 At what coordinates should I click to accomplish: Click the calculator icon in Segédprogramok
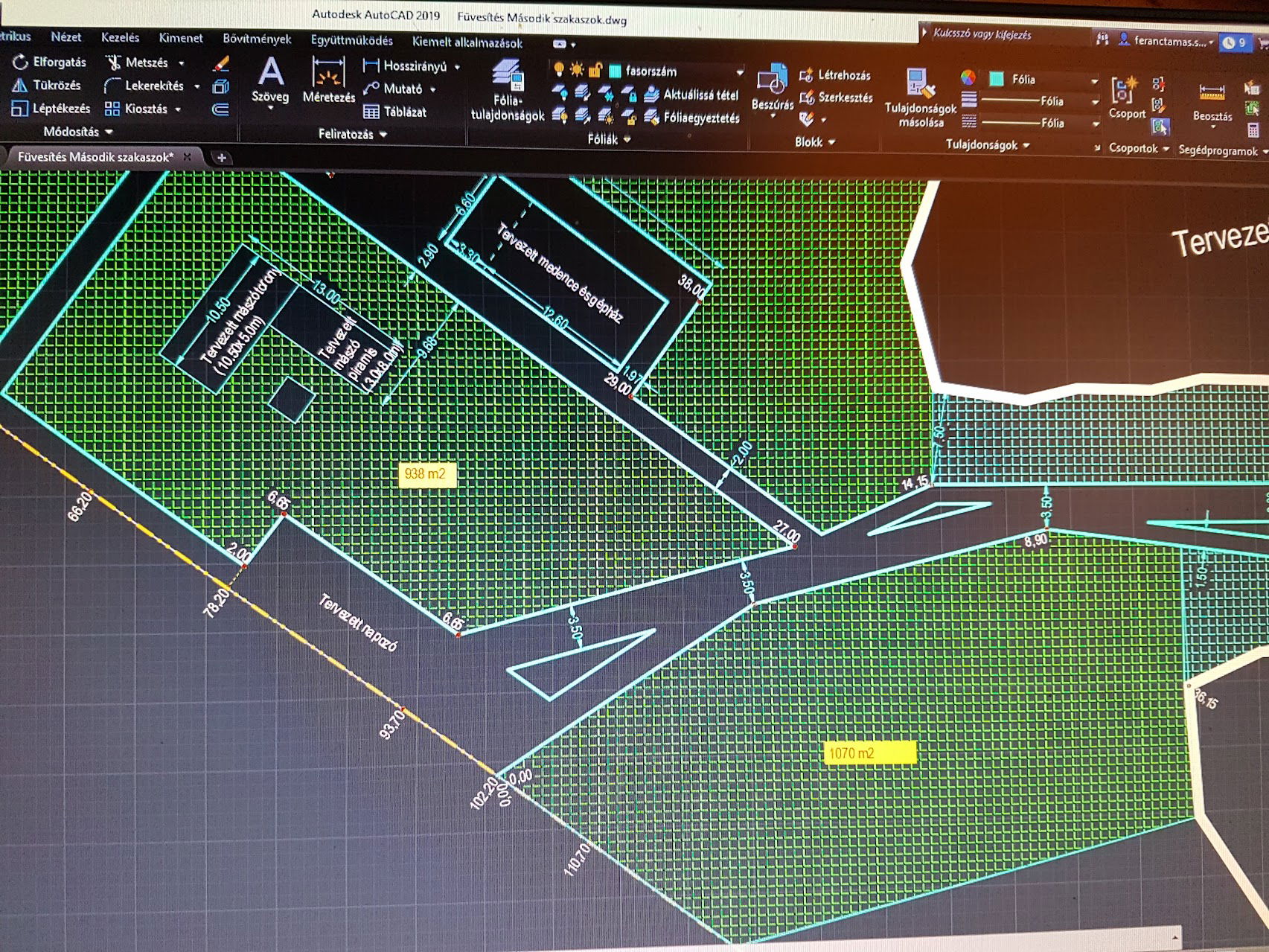point(1253,130)
